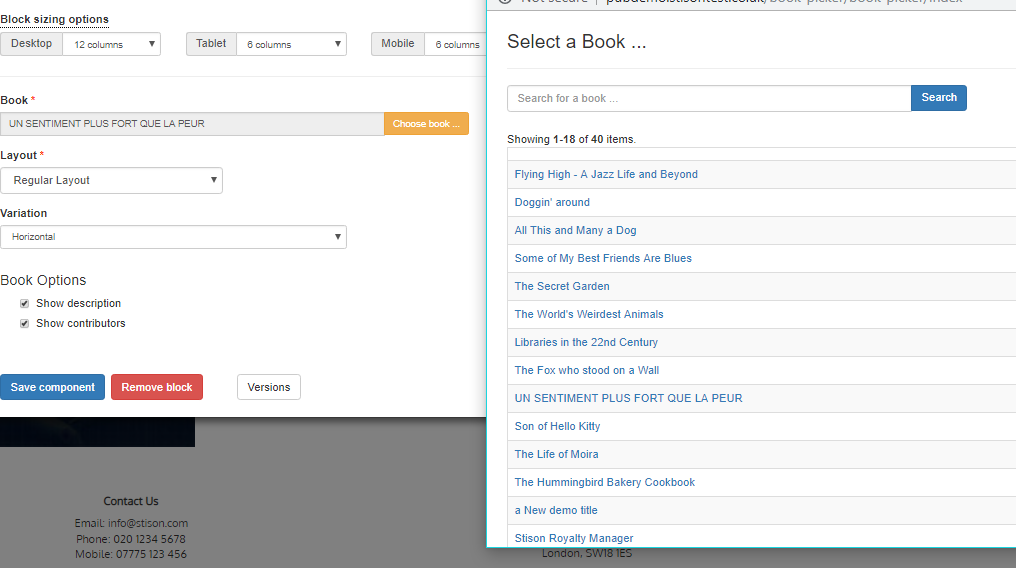The width and height of the screenshot is (1016, 568).
Task: Toggle the Show contributors checkbox
Action: [x=25, y=323]
